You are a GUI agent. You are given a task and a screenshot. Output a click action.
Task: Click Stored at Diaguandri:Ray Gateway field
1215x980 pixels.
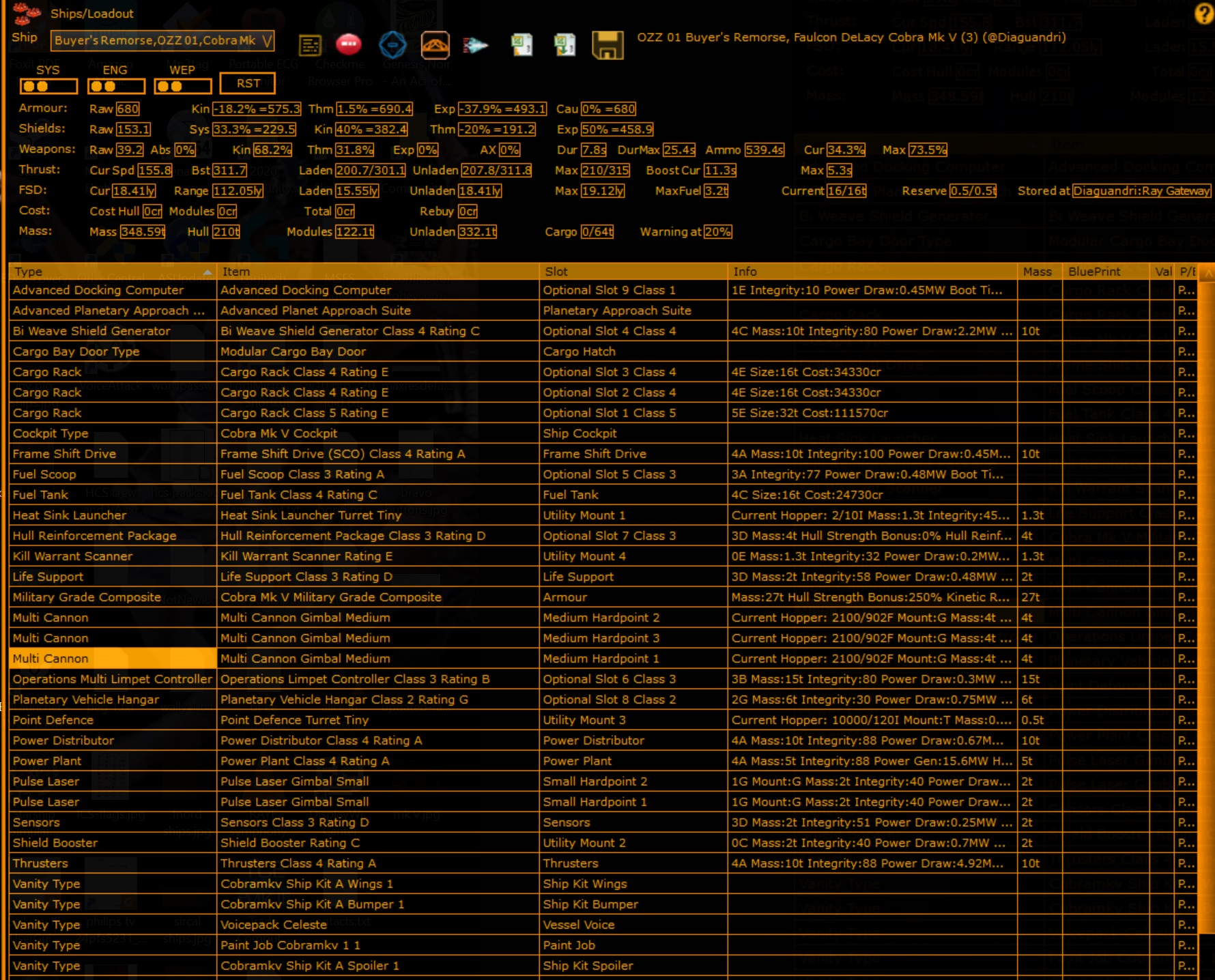pyautogui.click(x=1142, y=191)
